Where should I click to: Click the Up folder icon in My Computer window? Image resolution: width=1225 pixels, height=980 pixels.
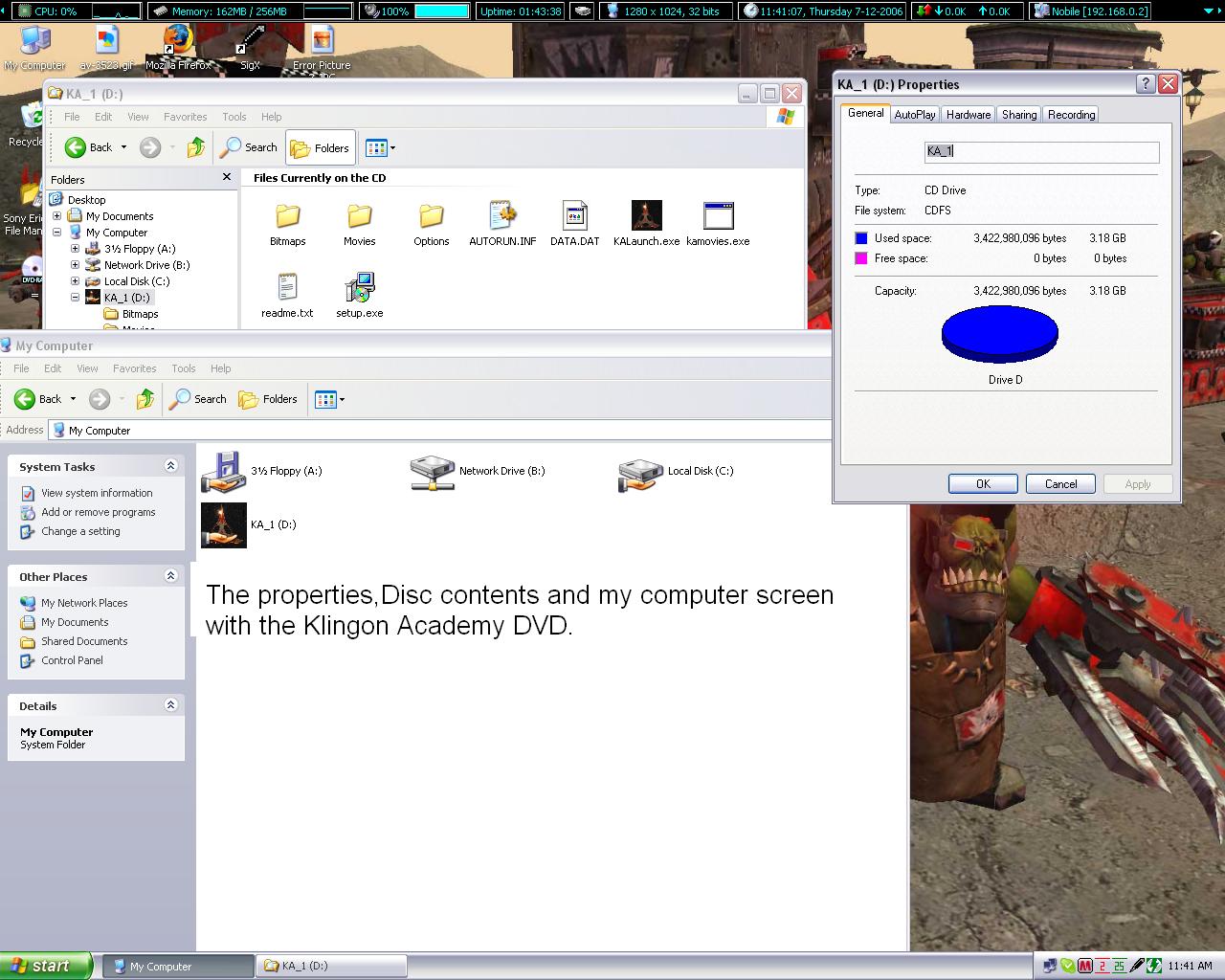[x=145, y=399]
